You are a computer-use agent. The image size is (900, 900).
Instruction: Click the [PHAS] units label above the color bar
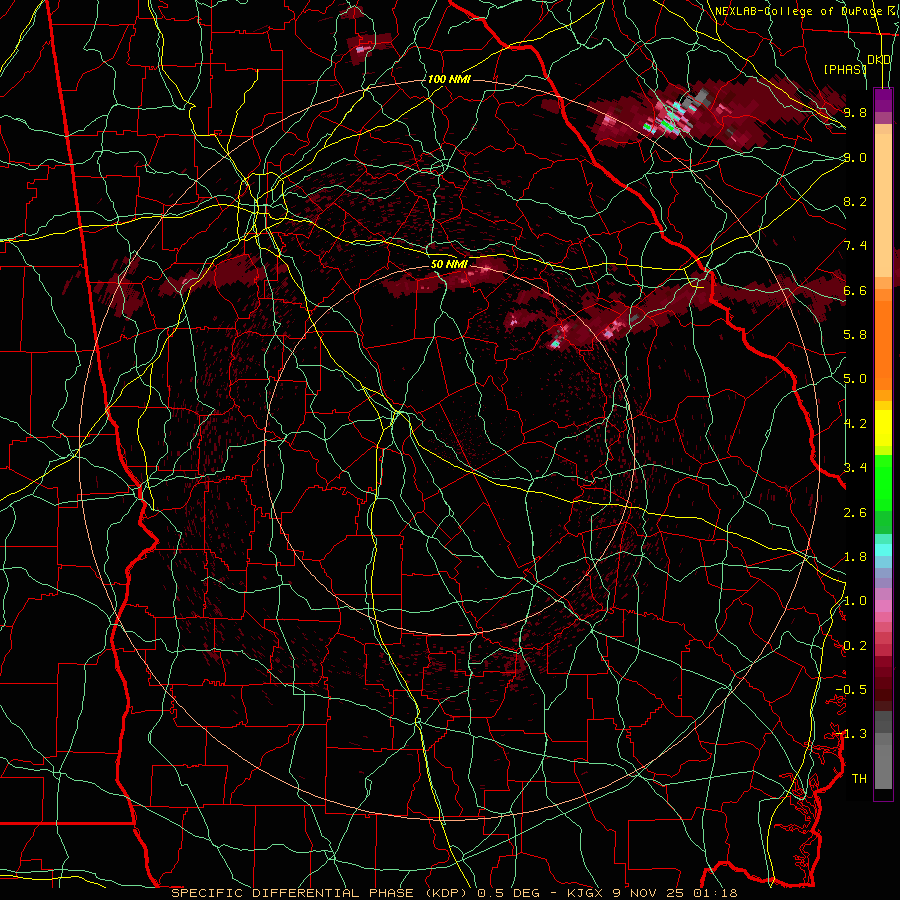click(x=845, y=69)
